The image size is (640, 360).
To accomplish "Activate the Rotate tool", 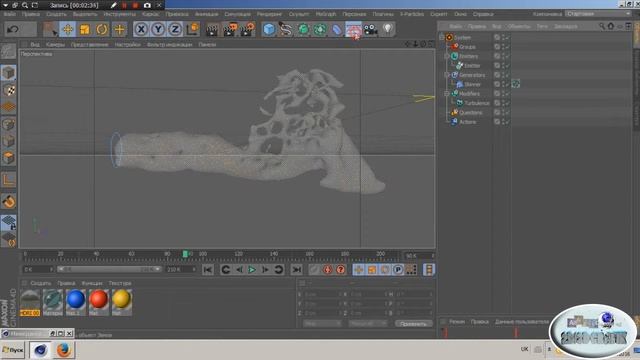I will tap(102, 29).
